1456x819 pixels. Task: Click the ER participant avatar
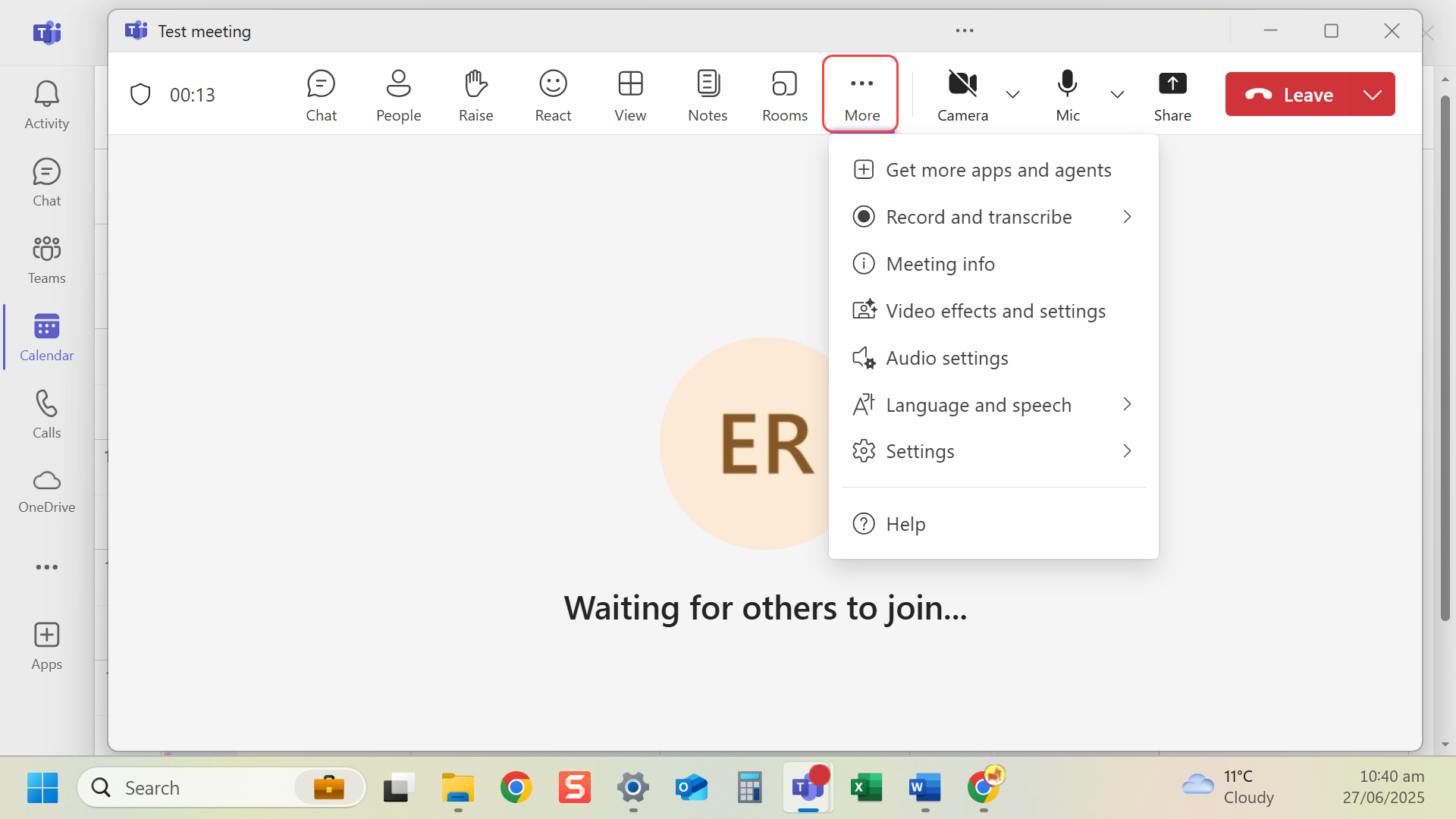click(766, 444)
